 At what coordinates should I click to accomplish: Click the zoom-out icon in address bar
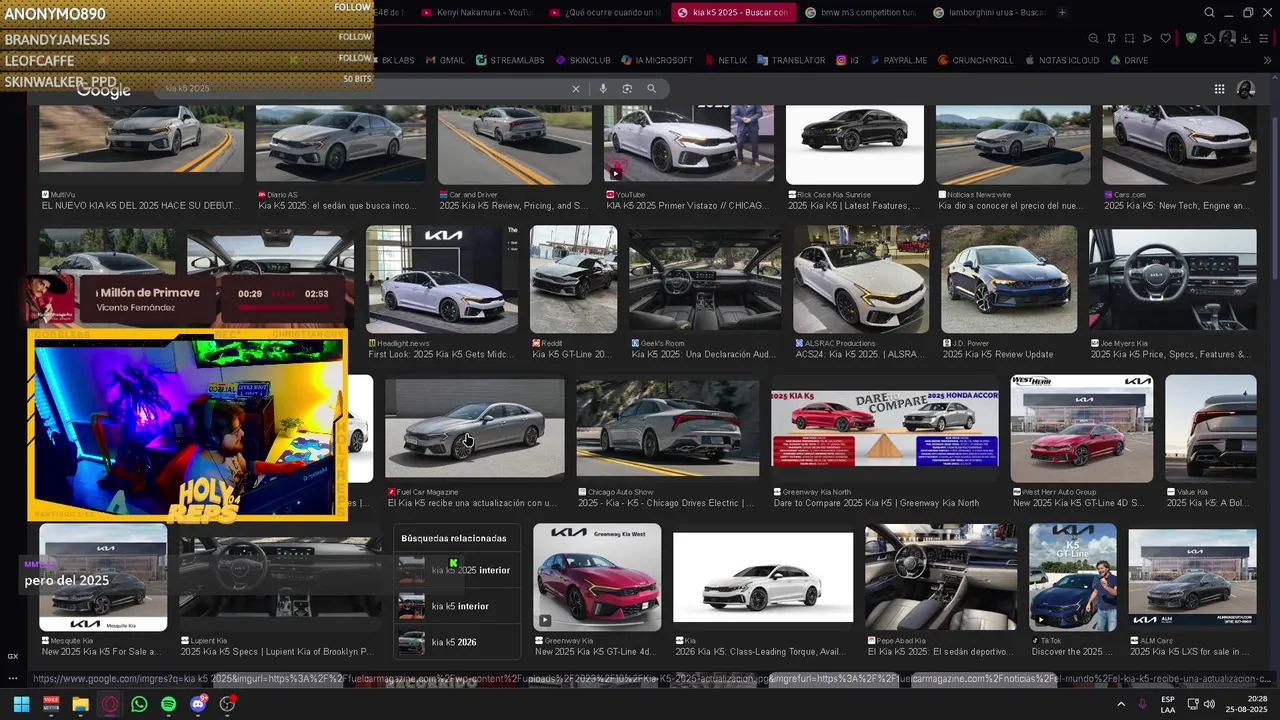pos(1093,38)
